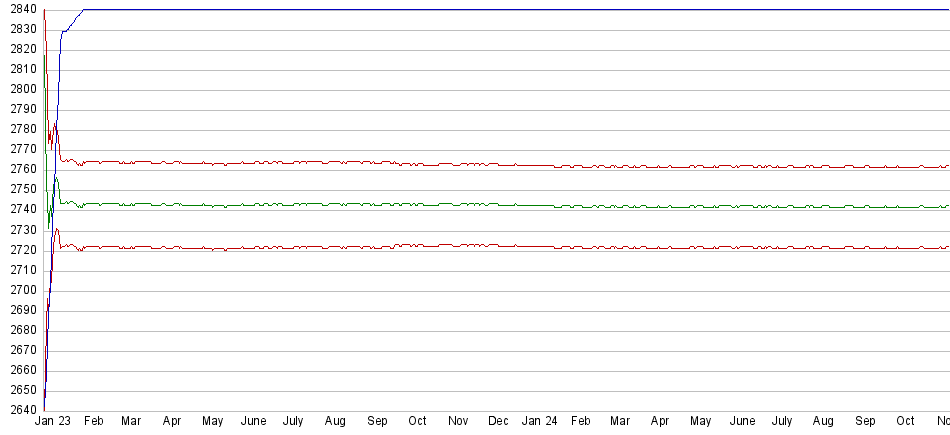This screenshot has width=950, height=435.
Task: Click the Jan 24 label on the time axis
Action: pos(540,422)
